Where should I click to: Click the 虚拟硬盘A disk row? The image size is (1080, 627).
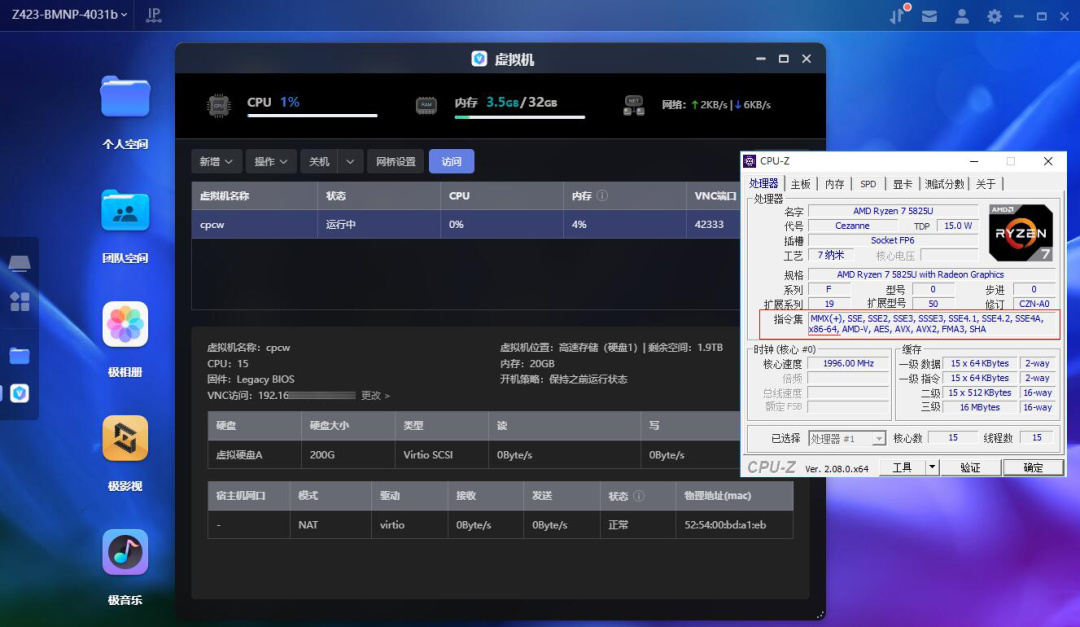(x=475, y=455)
